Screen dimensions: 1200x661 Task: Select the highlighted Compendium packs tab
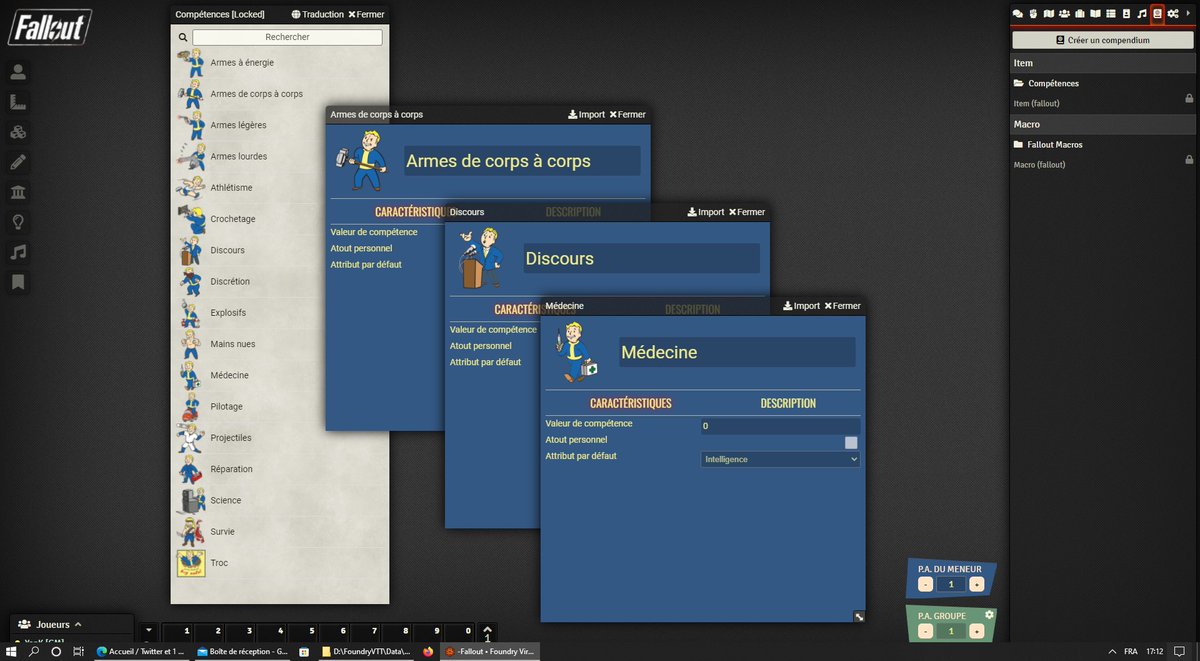click(x=1157, y=13)
